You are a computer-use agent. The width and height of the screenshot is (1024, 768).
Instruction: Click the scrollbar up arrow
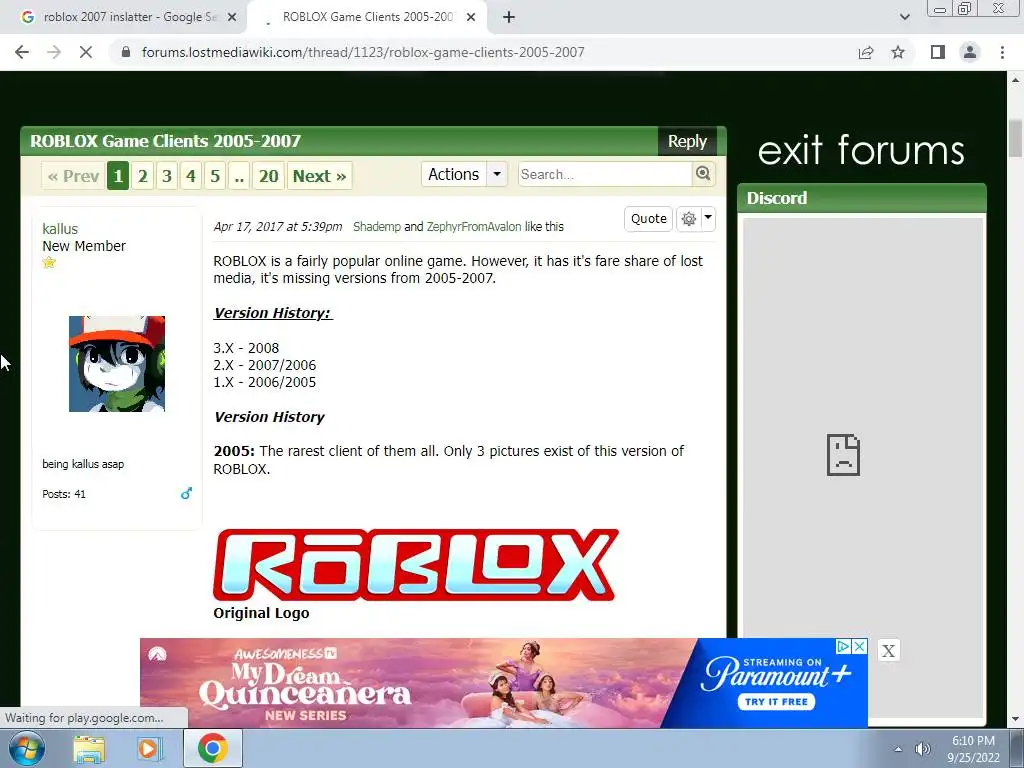[x=1015, y=80]
